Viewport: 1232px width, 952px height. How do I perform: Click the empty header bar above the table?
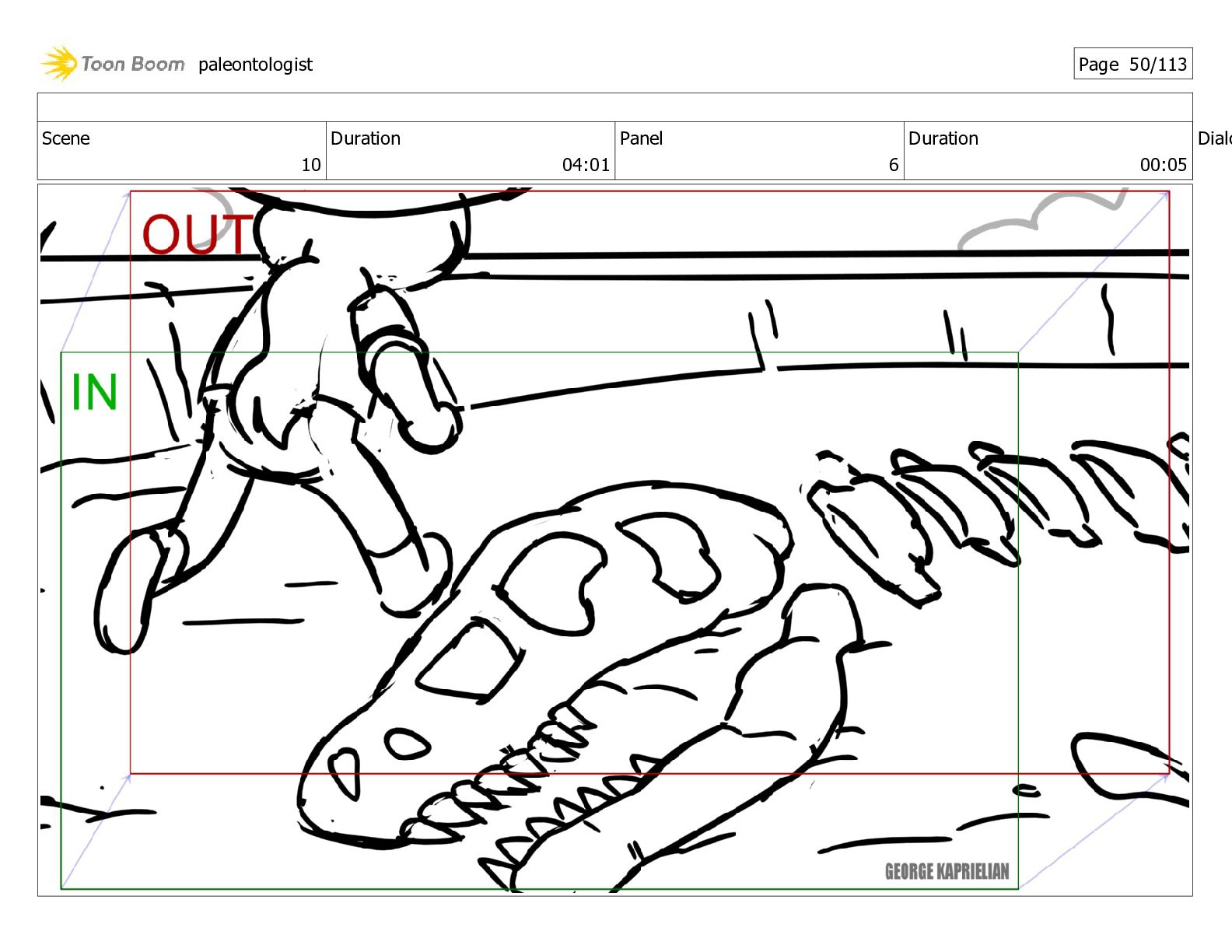[x=614, y=107]
